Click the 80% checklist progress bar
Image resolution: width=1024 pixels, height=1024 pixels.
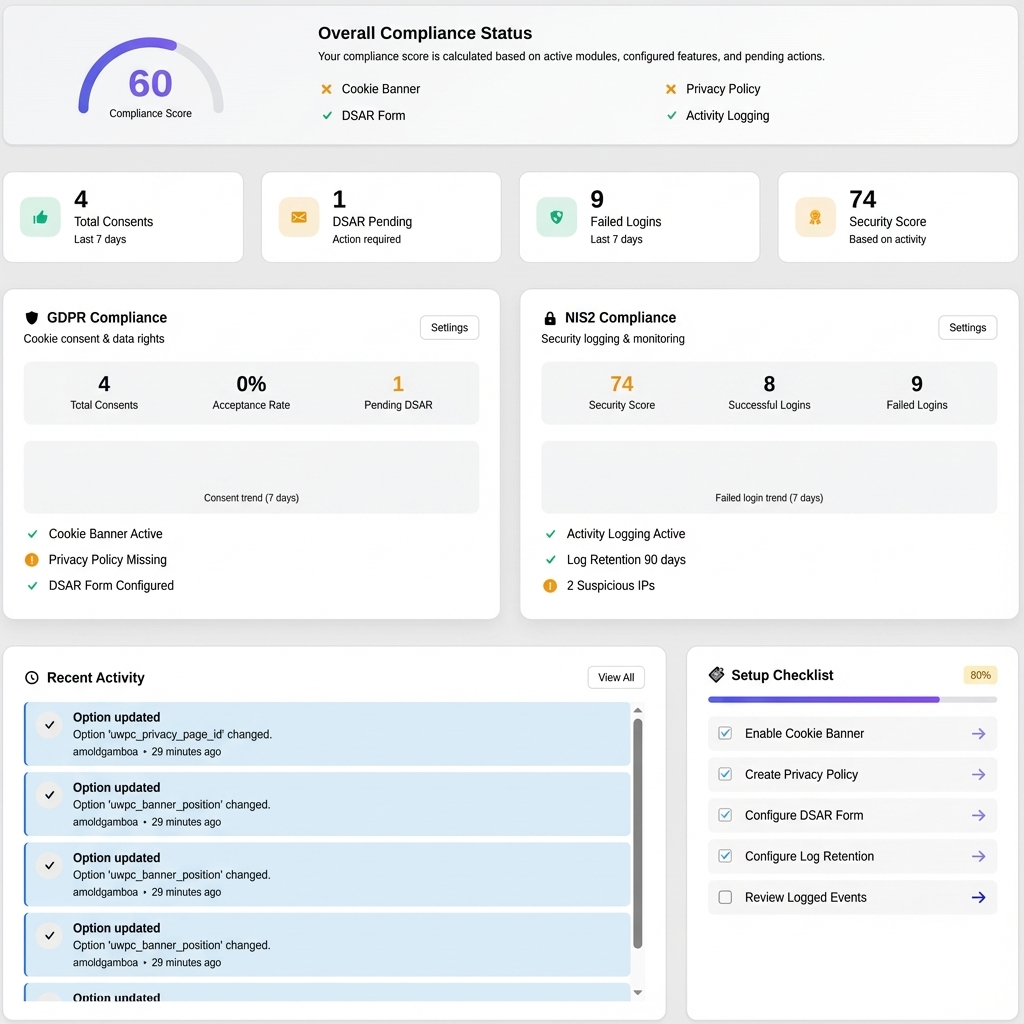(x=852, y=698)
